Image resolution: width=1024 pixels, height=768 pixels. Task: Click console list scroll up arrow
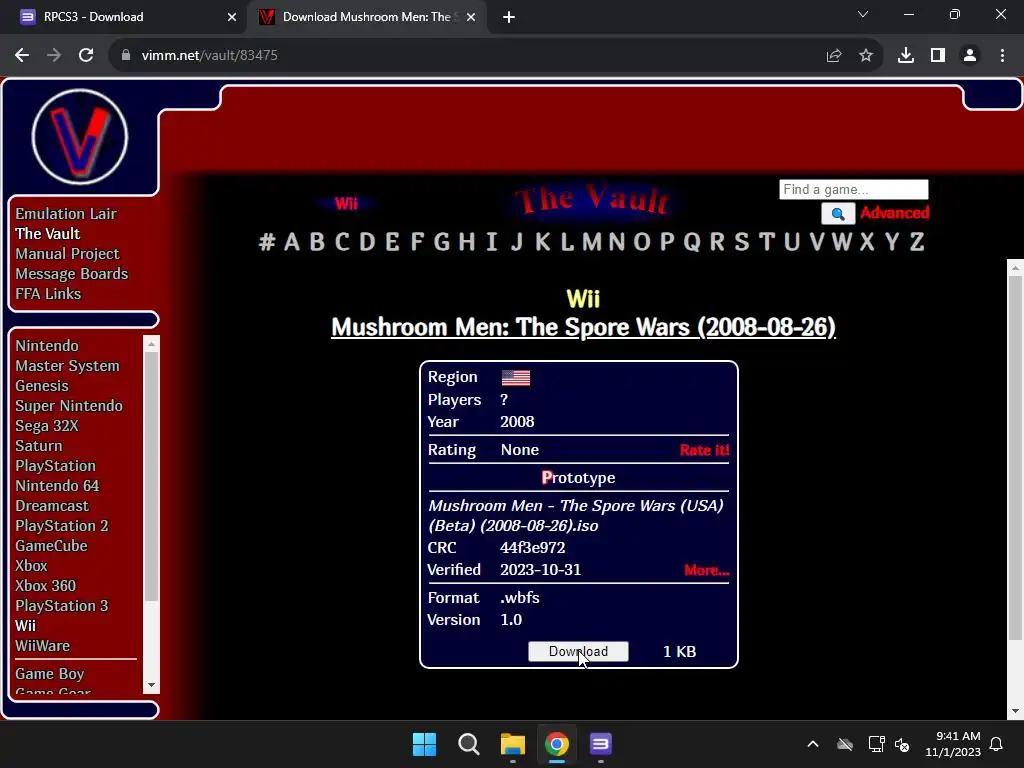[152, 344]
